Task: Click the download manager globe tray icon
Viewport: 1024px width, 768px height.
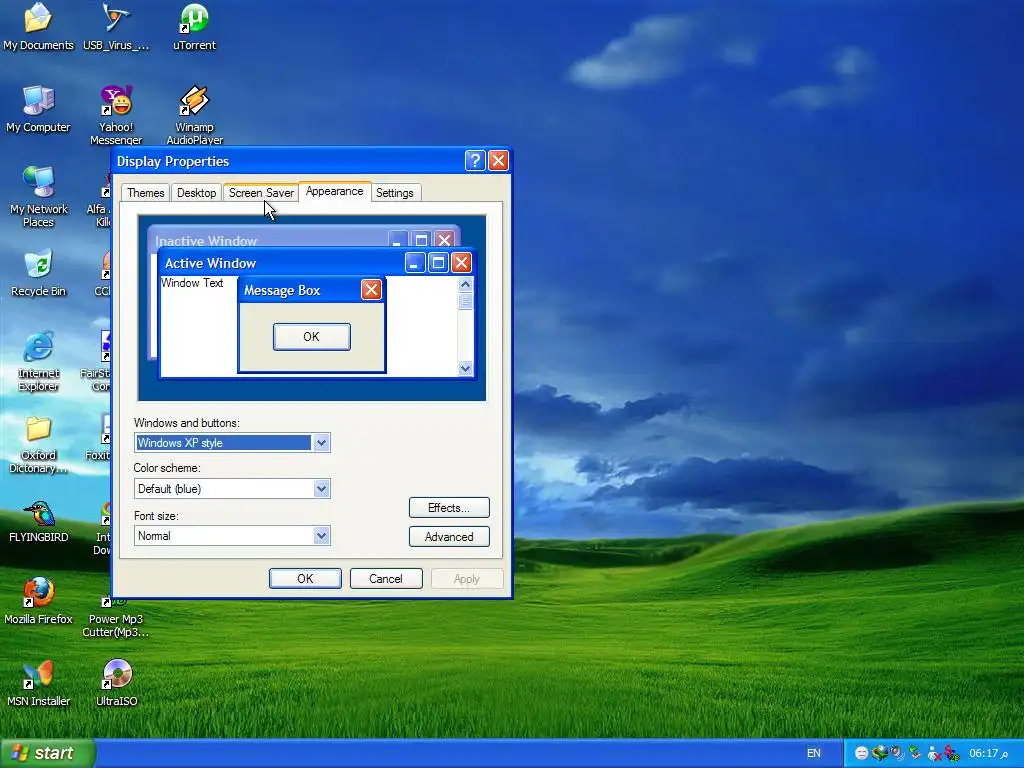Action: 880,754
